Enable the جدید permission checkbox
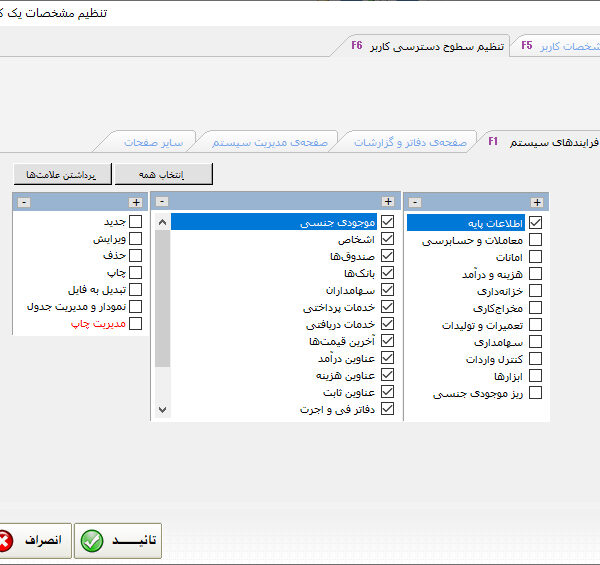Viewport: 600px width, 565px height. (136, 221)
